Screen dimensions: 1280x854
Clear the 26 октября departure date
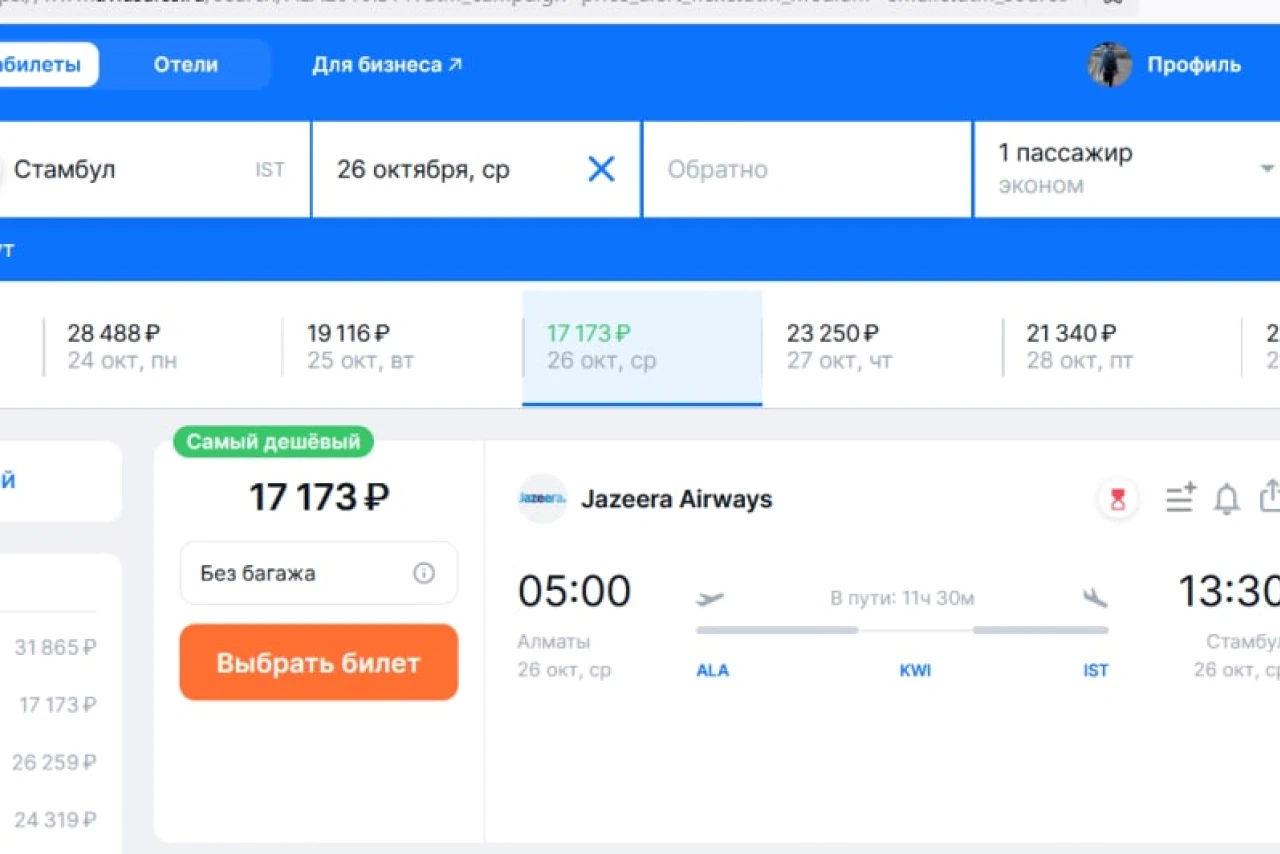[x=601, y=169]
